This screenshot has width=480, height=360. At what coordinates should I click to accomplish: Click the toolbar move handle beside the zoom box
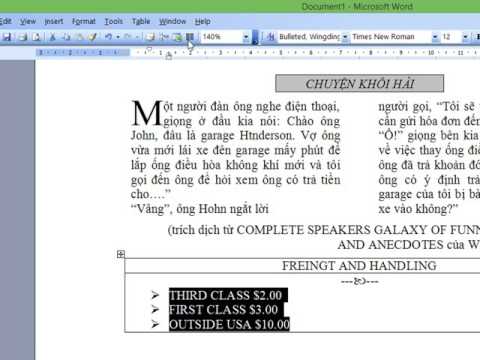click(x=256, y=37)
